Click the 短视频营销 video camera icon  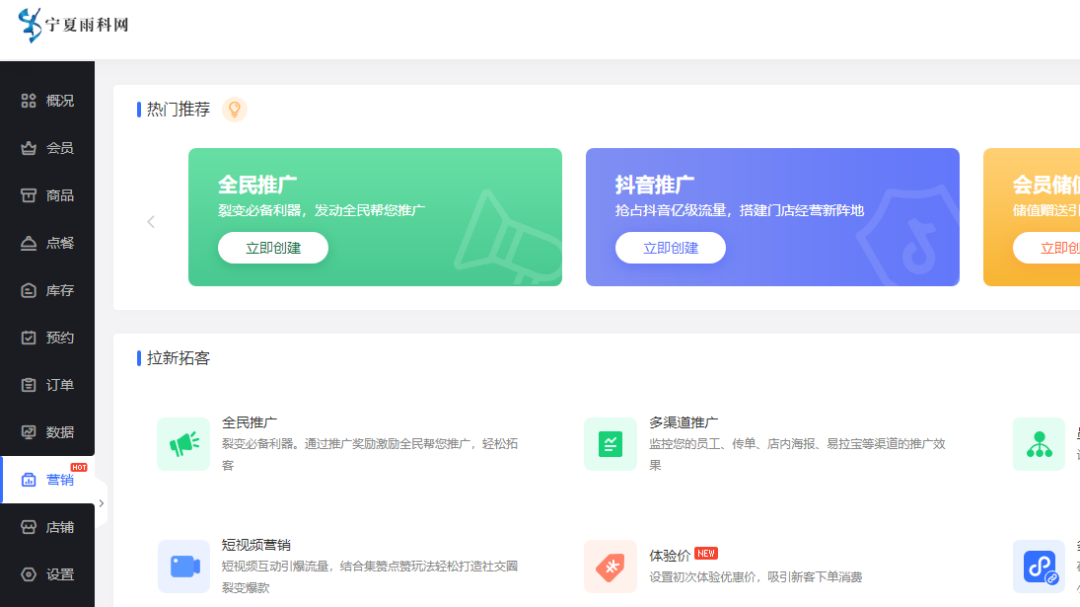[x=183, y=566]
